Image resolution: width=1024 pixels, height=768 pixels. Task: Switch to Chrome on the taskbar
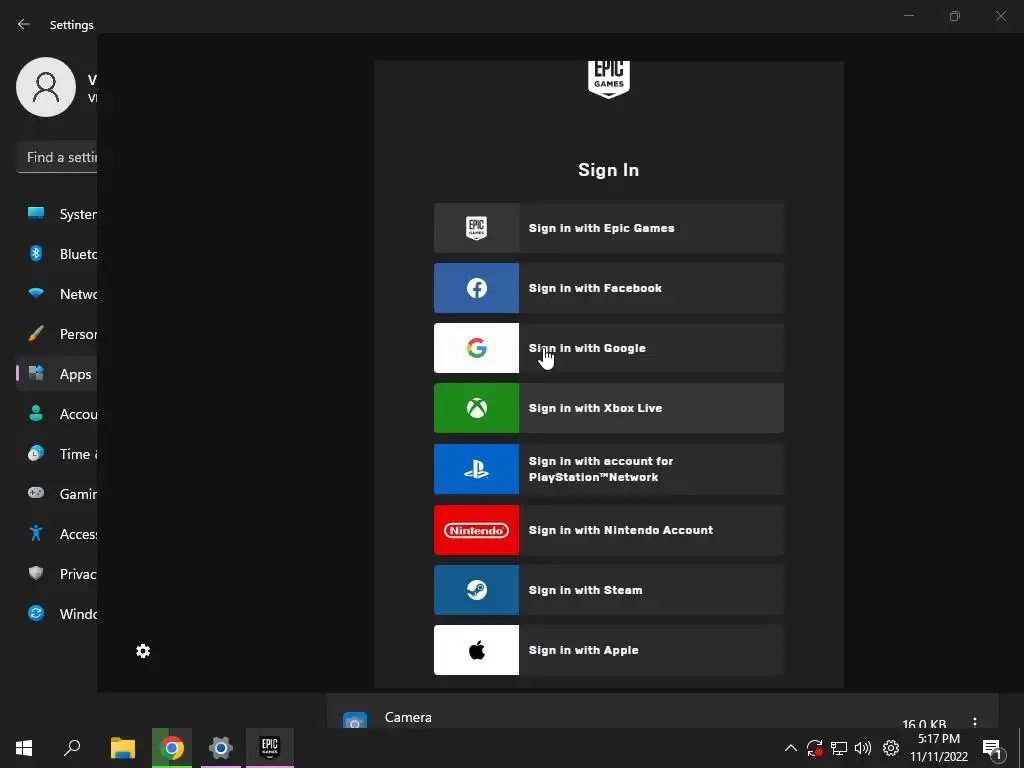(x=172, y=748)
